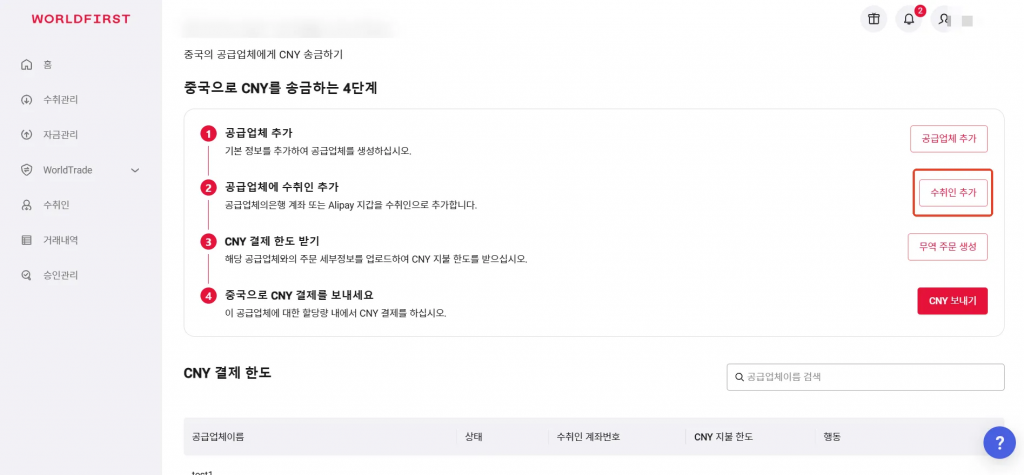Screen dimensions: 1024x475
Task: Click the red CNY 보내기 button
Action: 952,301
